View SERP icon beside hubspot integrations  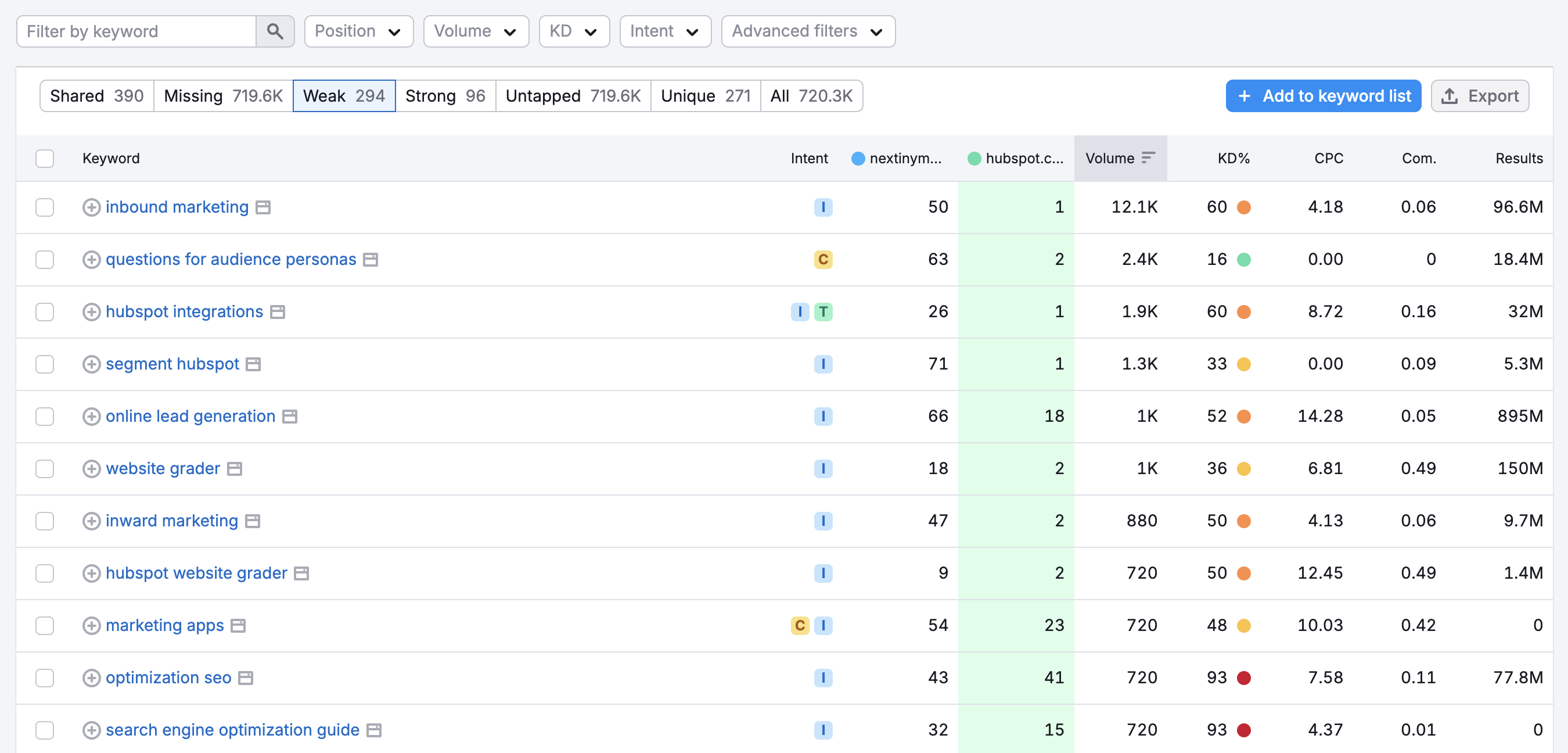click(278, 312)
